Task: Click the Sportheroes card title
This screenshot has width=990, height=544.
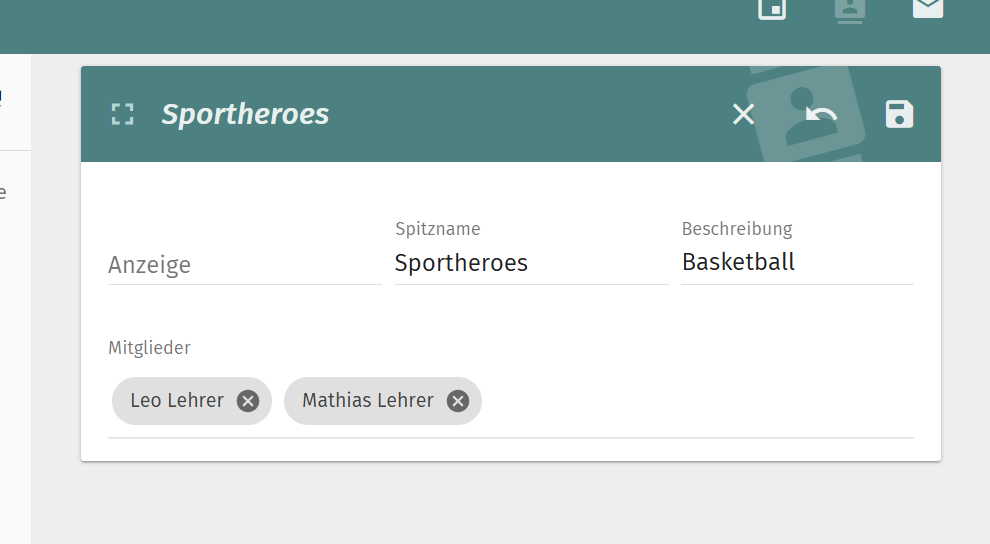Action: (245, 114)
